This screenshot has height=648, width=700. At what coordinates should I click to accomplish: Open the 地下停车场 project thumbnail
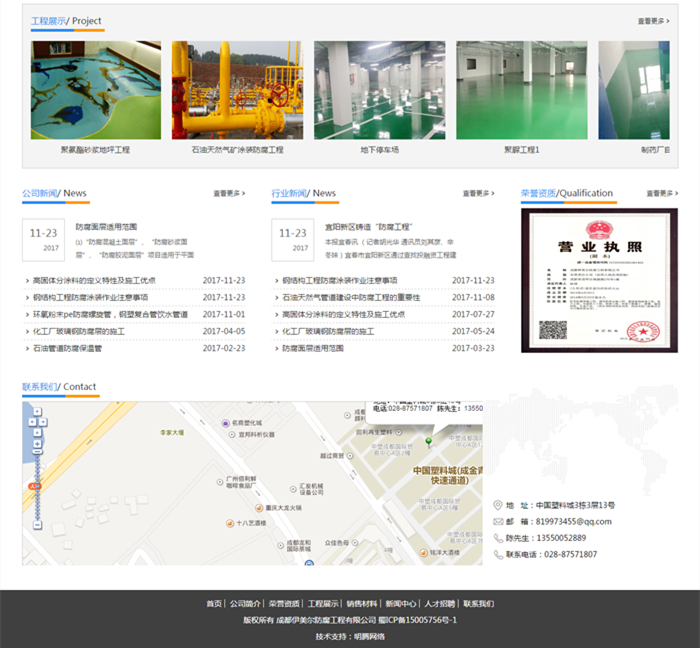379,90
